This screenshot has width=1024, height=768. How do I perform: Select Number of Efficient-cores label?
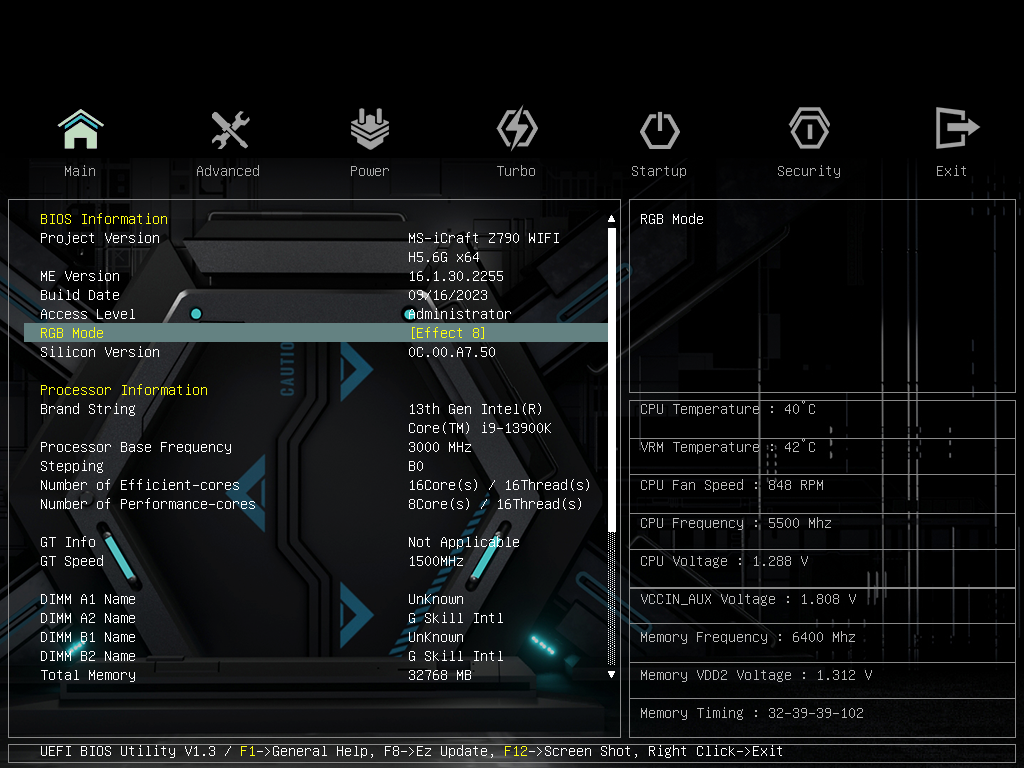coord(140,485)
